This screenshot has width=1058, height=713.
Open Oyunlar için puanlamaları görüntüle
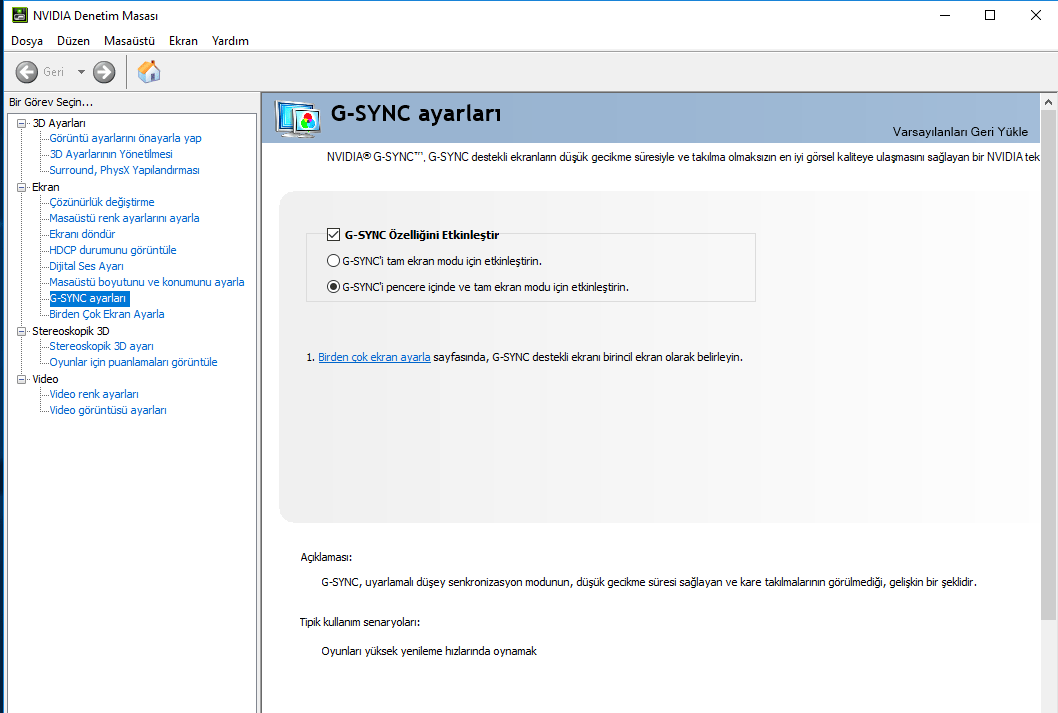click(x=134, y=362)
